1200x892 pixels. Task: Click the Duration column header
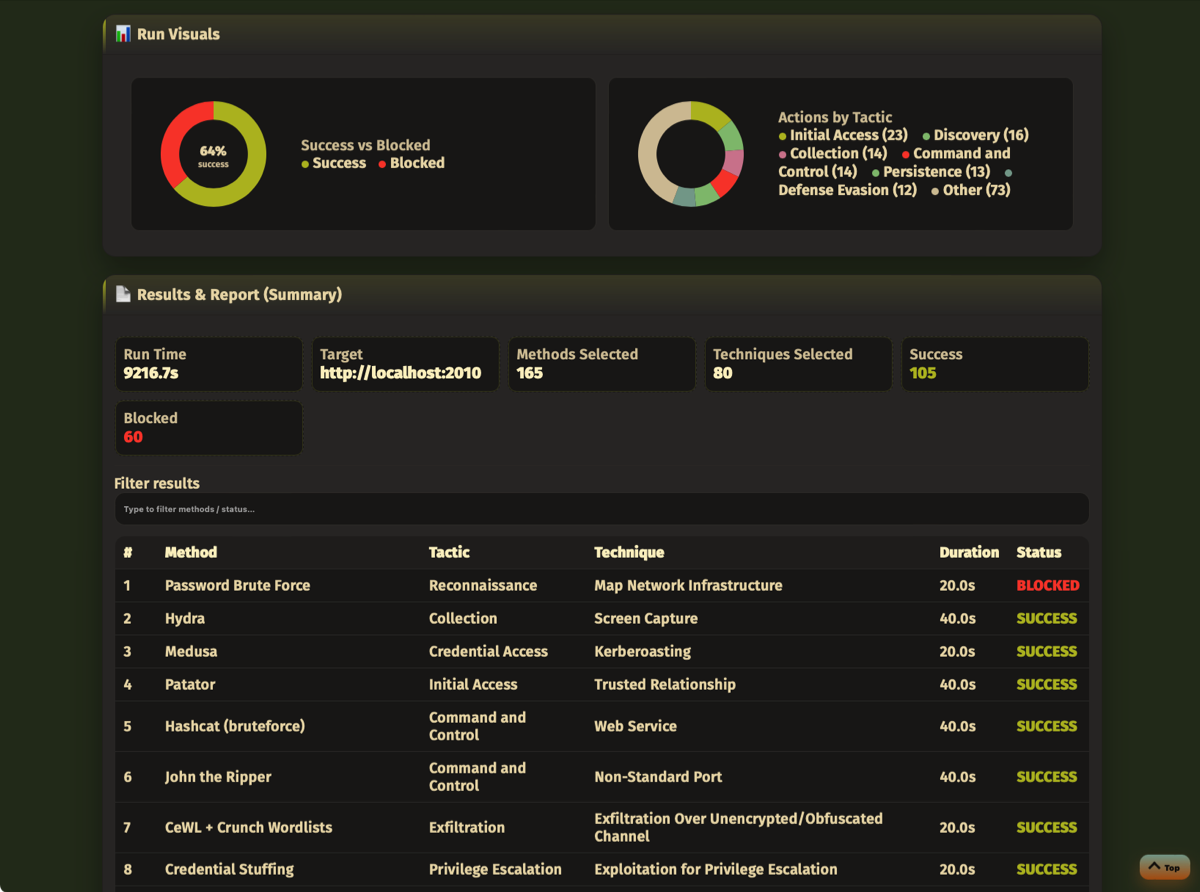[968, 552]
